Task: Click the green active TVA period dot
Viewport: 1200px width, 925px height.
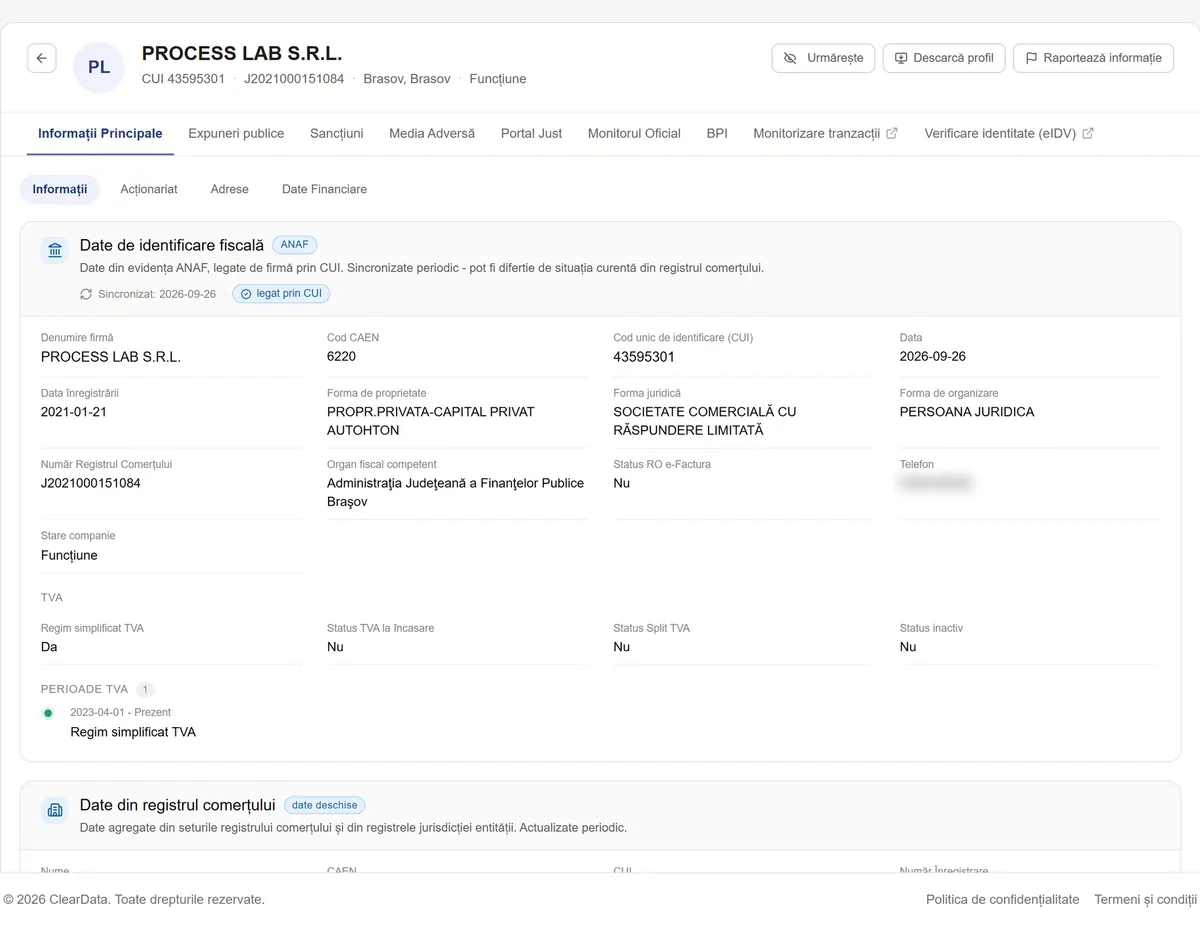Action: [48, 713]
